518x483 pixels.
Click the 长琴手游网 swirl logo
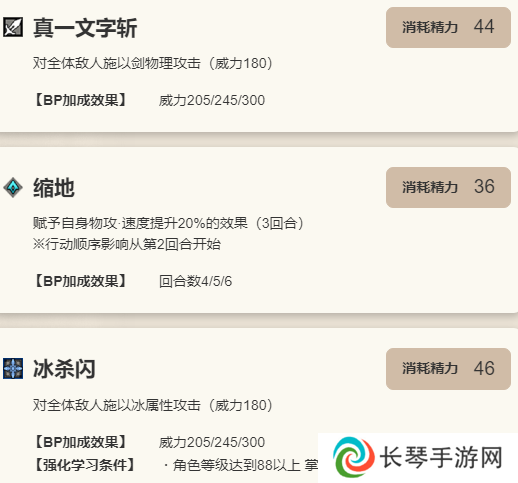(353, 457)
